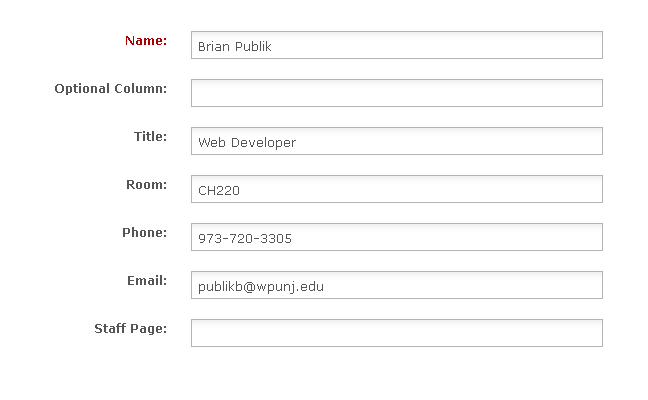
Task: Activate the empty Staff Page field
Action: (396, 333)
